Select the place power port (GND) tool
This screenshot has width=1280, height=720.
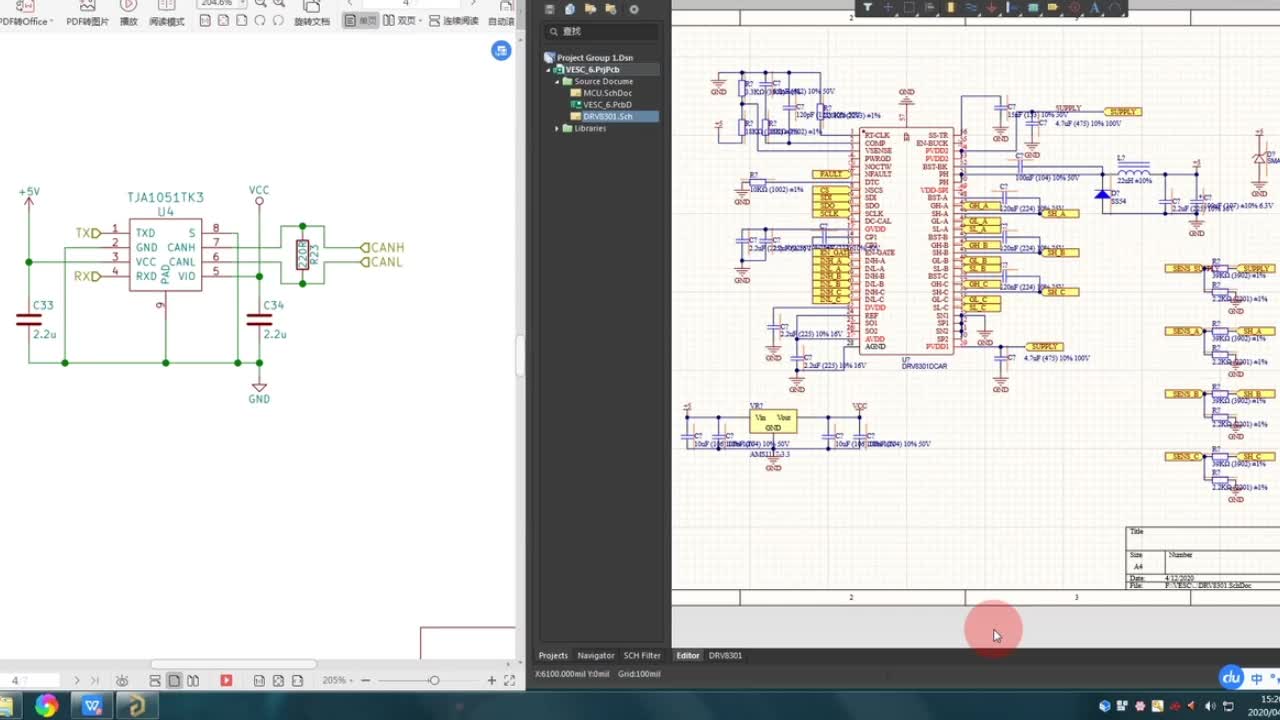pos(992,8)
